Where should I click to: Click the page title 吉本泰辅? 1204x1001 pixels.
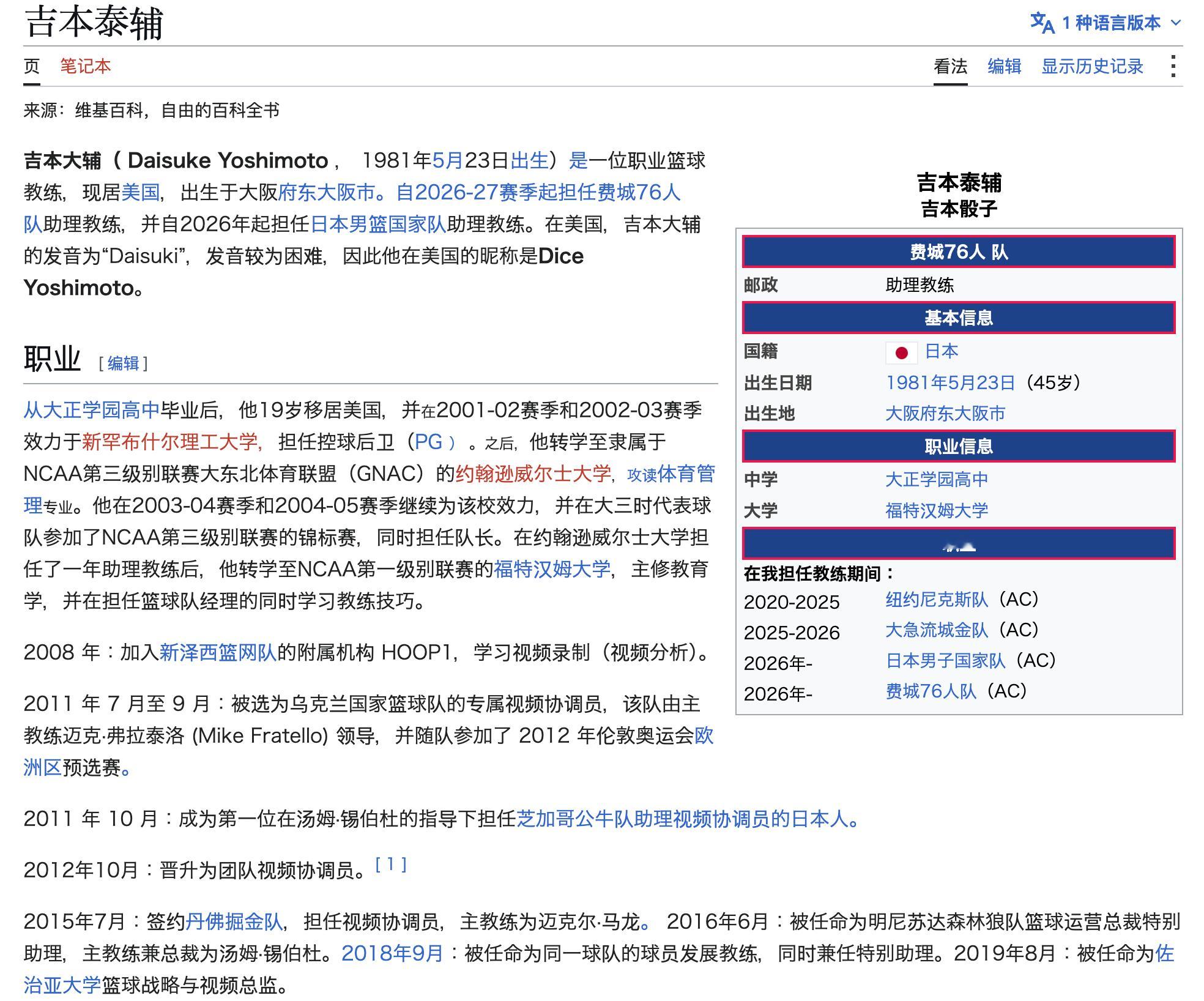tap(94, 23)
